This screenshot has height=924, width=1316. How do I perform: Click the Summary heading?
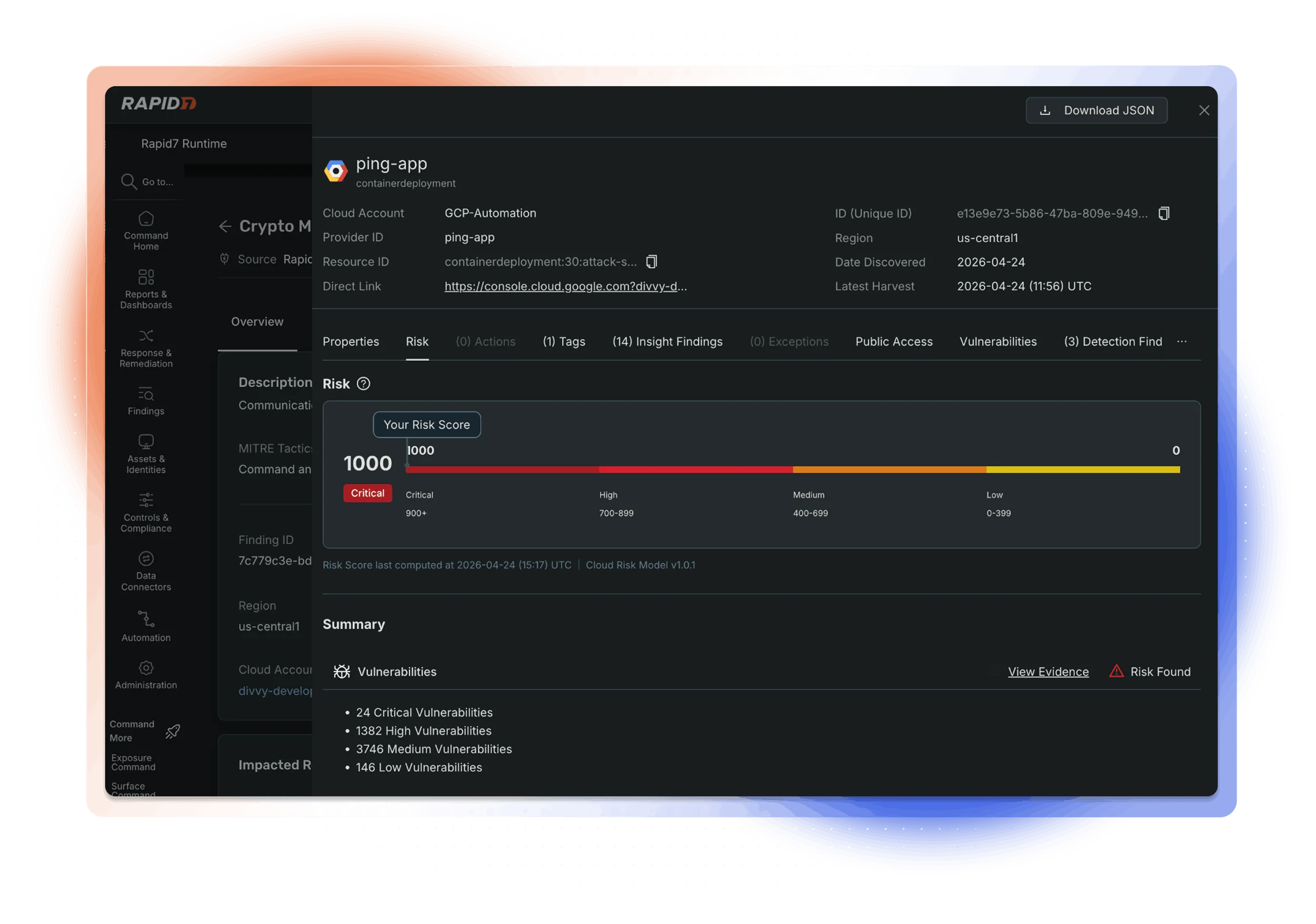[354, 624]
